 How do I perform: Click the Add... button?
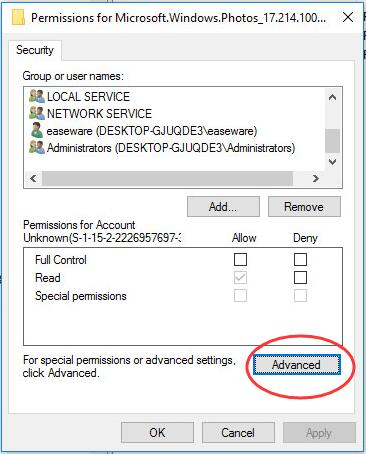[x=223, y=207]
